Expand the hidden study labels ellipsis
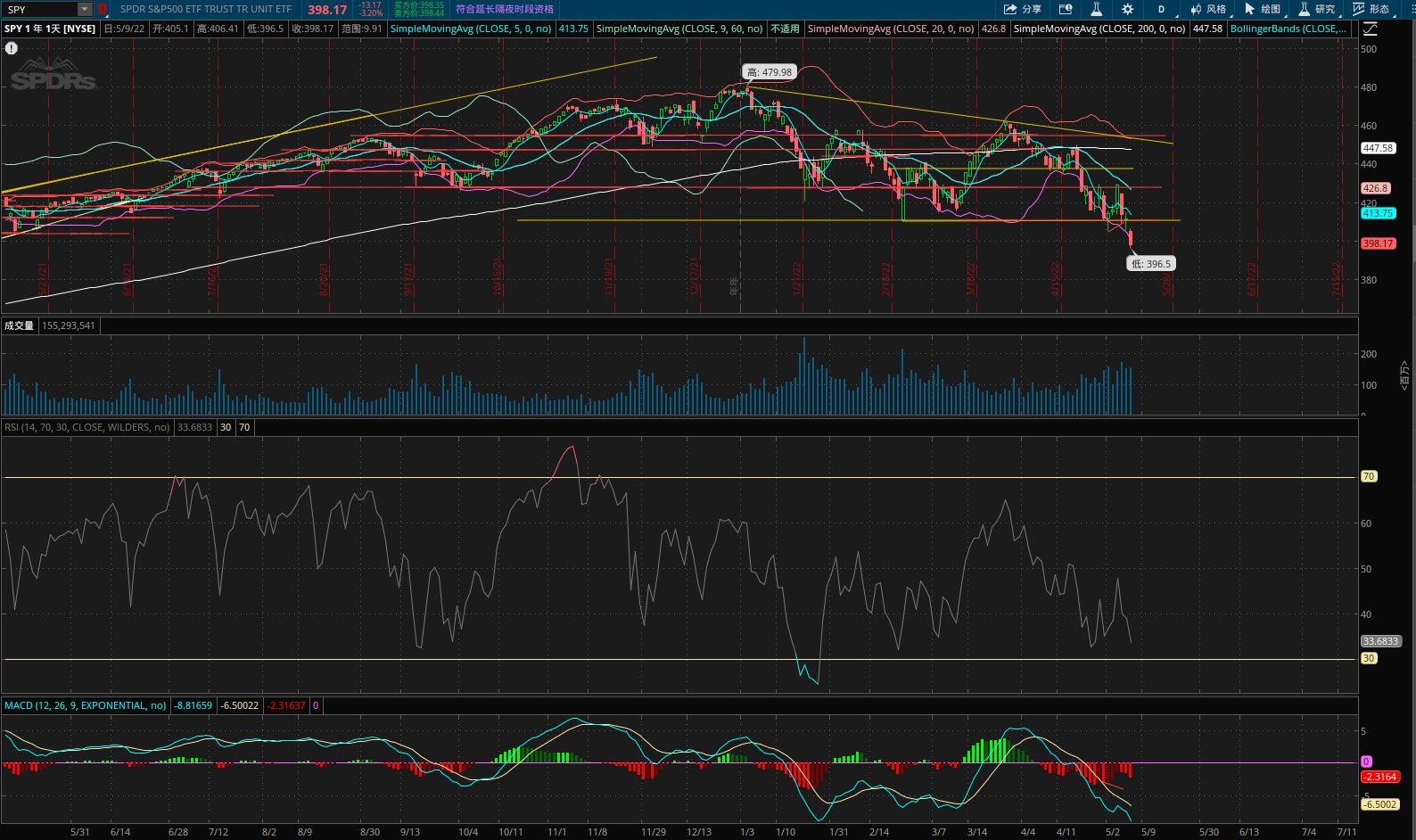 point(1343,29)
